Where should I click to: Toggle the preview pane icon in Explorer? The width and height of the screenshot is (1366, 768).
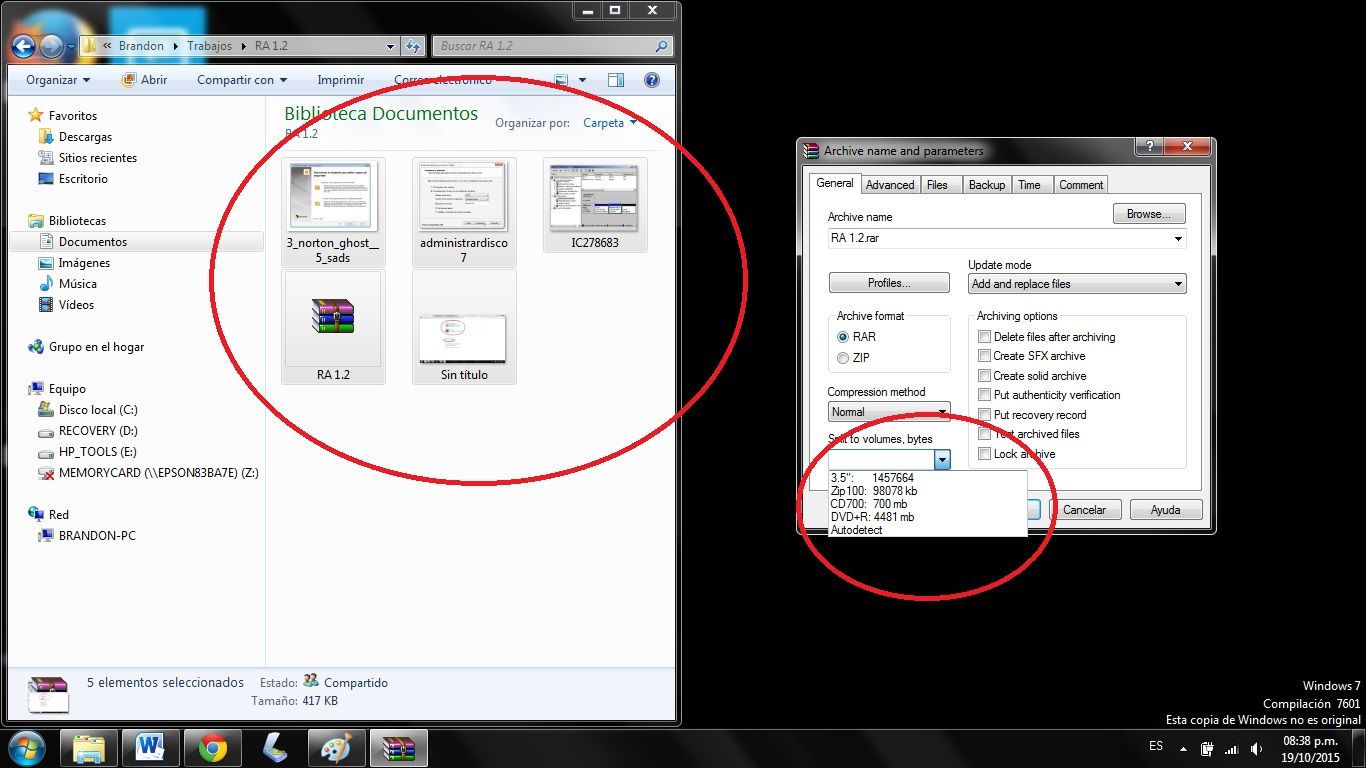pos(616,80)
